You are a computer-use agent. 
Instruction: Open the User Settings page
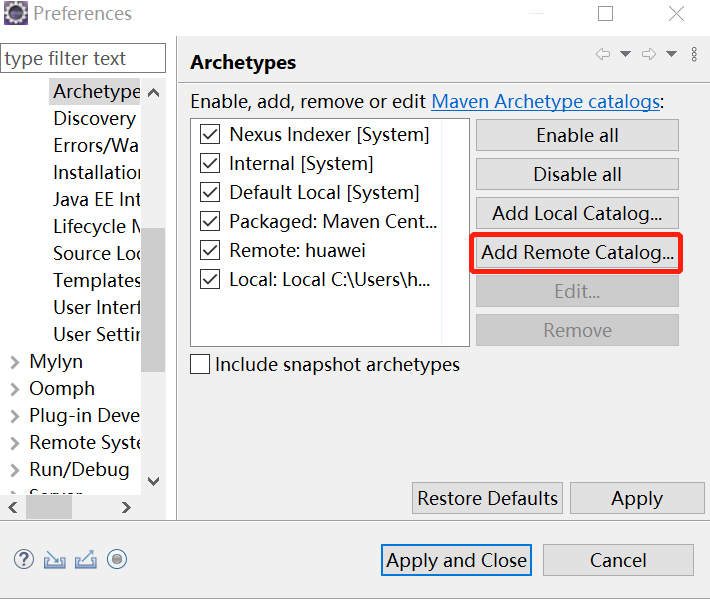point(96,335)
